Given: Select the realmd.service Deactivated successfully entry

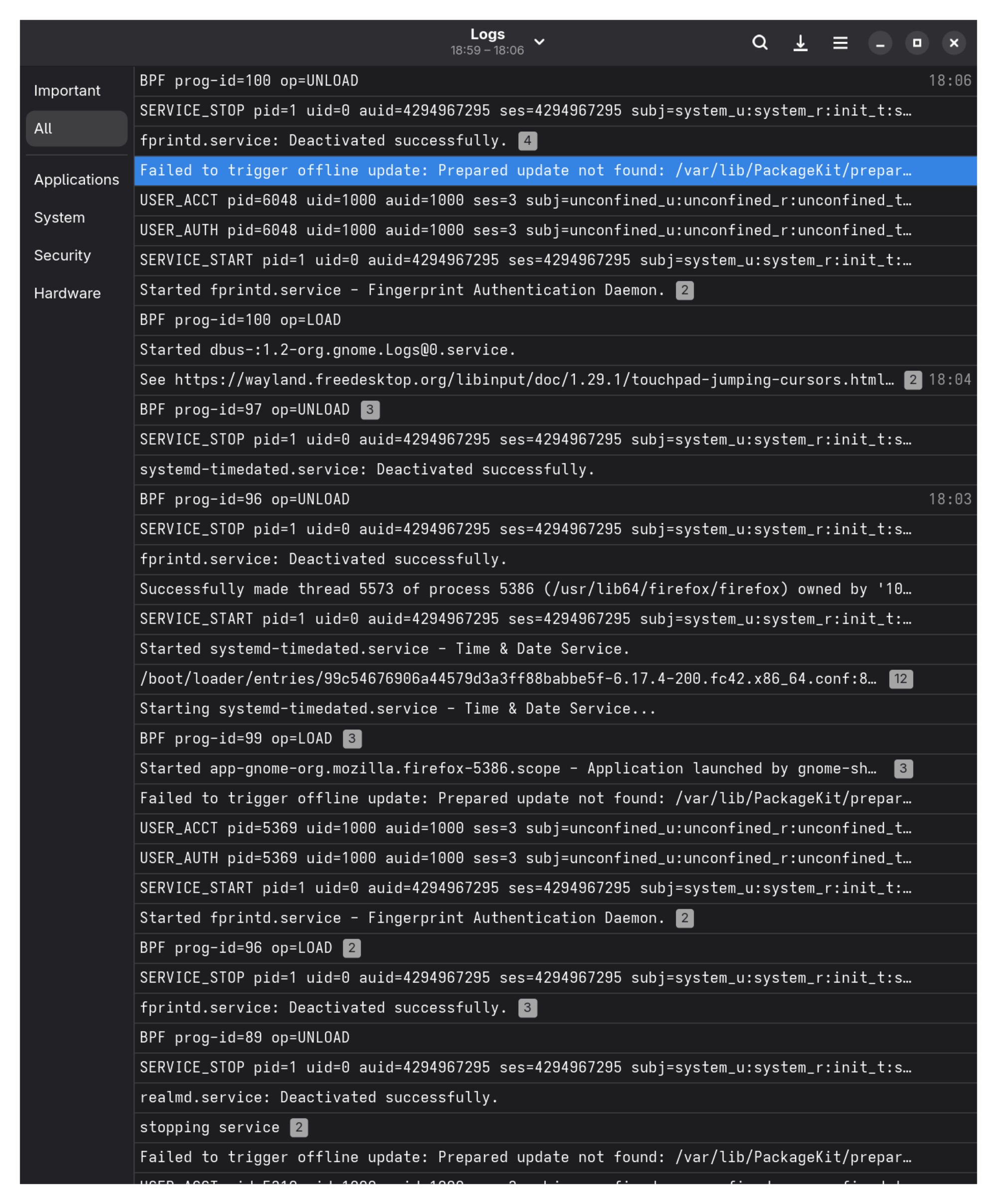Looking at the screenshot, I should 555,1097.
